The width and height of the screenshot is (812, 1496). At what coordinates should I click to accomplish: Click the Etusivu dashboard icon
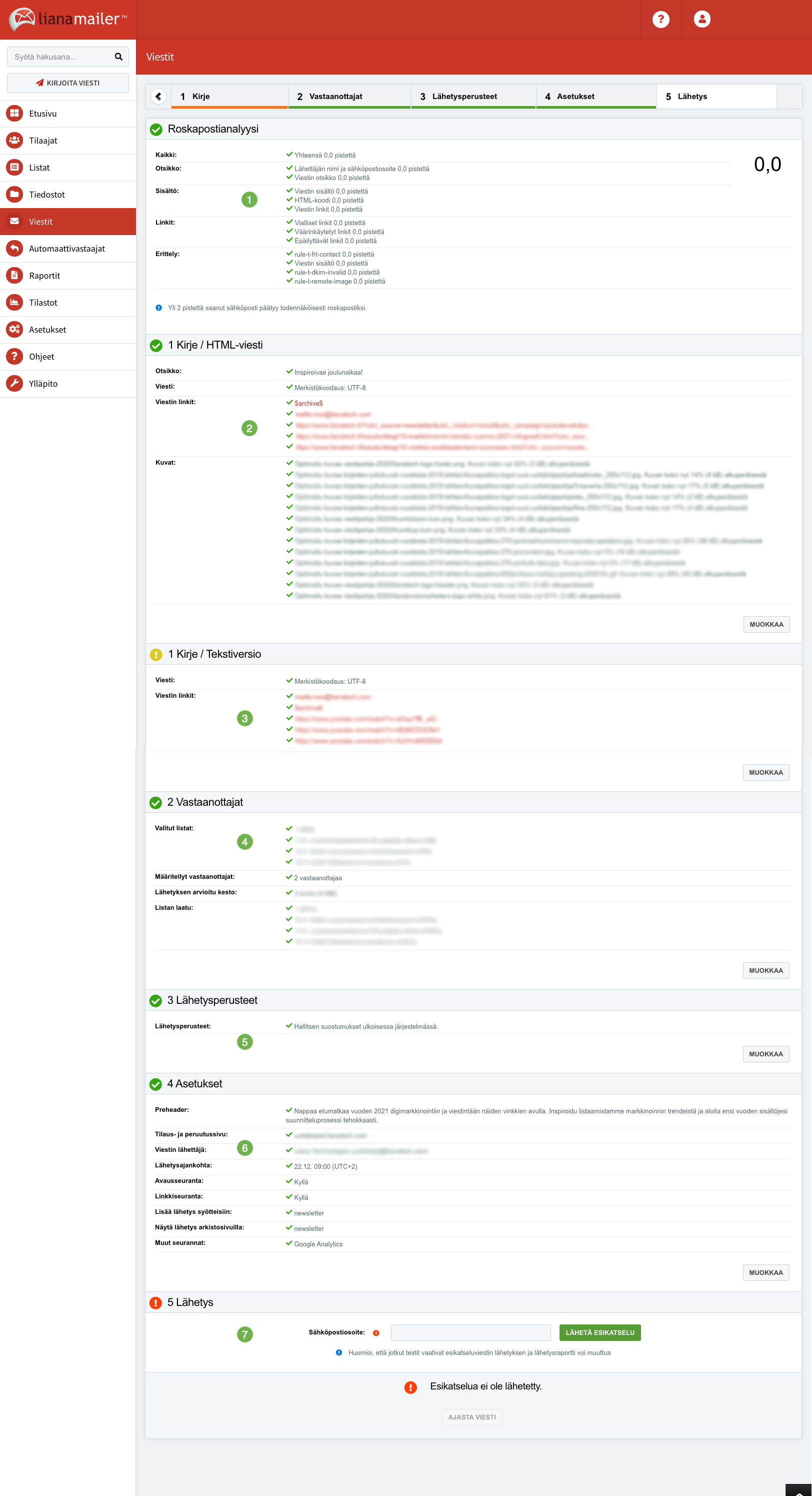tap(14, 113)
